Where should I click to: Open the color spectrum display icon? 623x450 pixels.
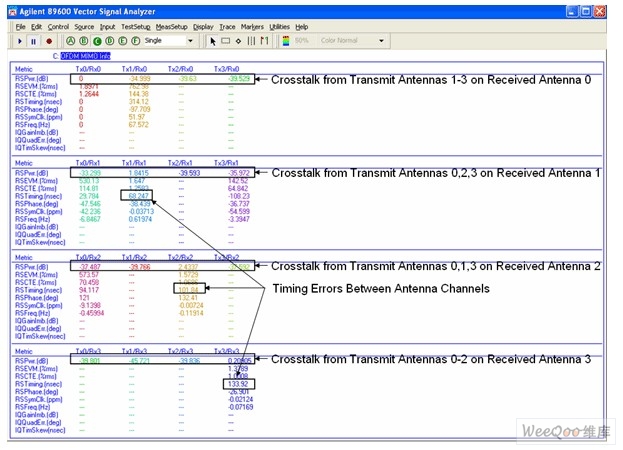(286, 41)
